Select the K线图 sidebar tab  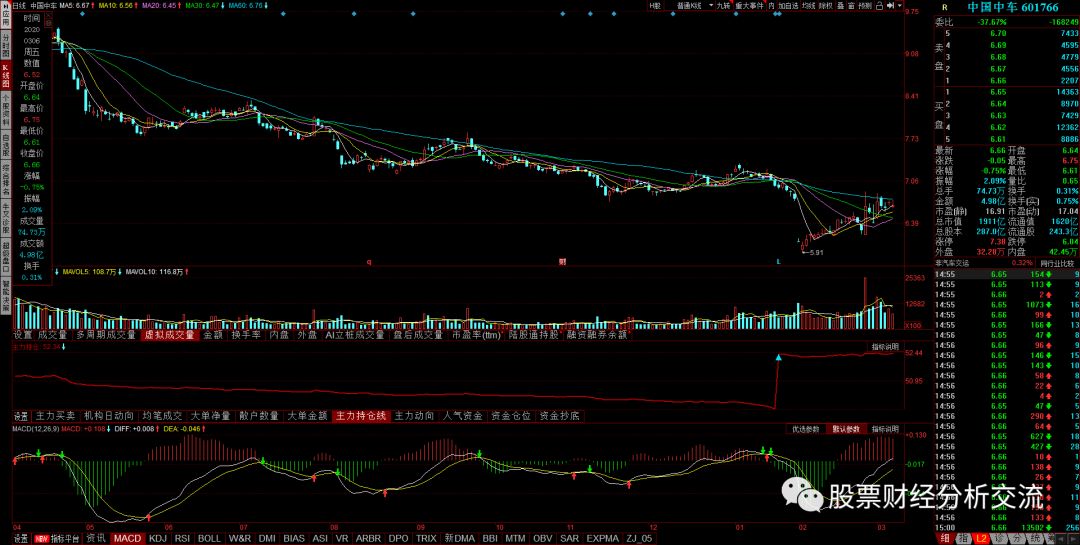pyautogui.click(x=5, y=76)
